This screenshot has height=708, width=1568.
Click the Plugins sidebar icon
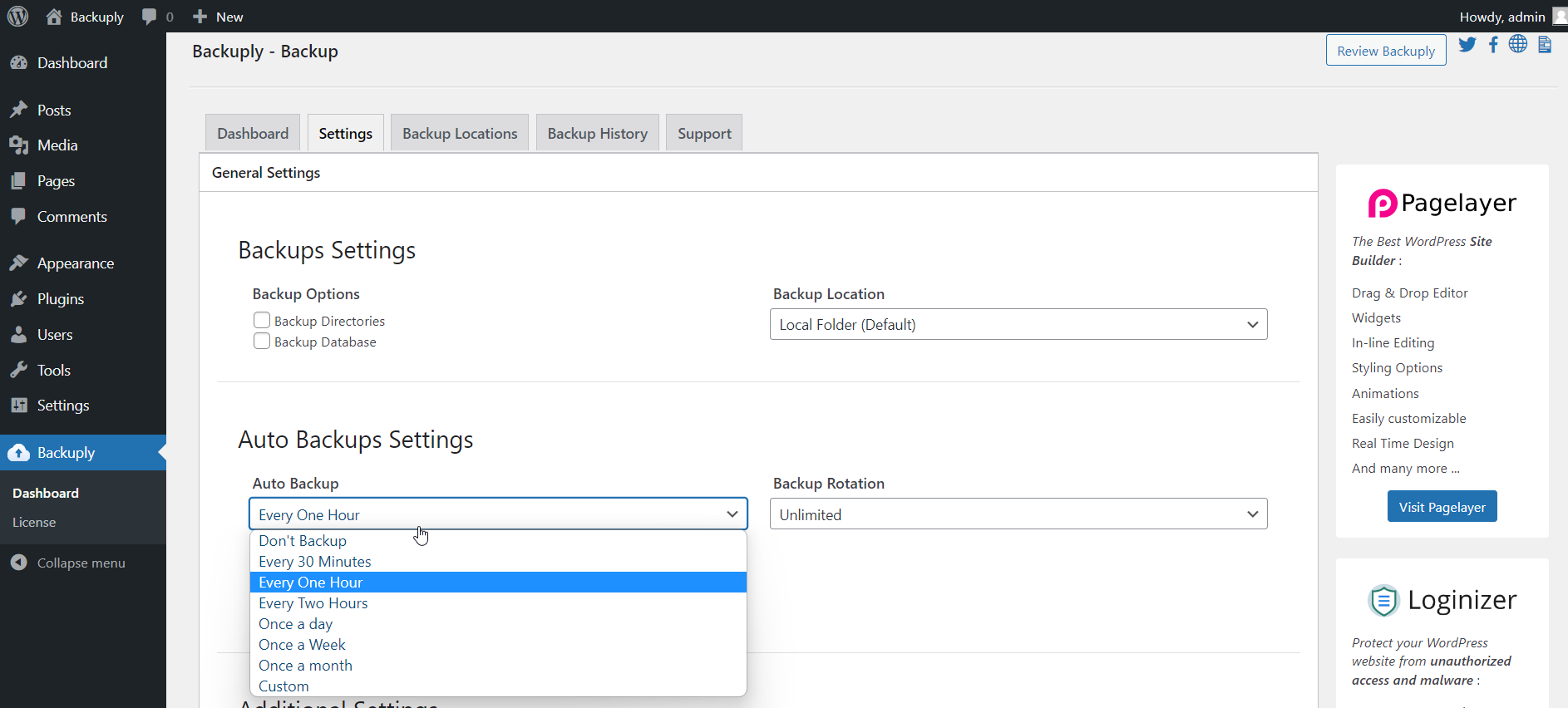click(x=19, y=299)
